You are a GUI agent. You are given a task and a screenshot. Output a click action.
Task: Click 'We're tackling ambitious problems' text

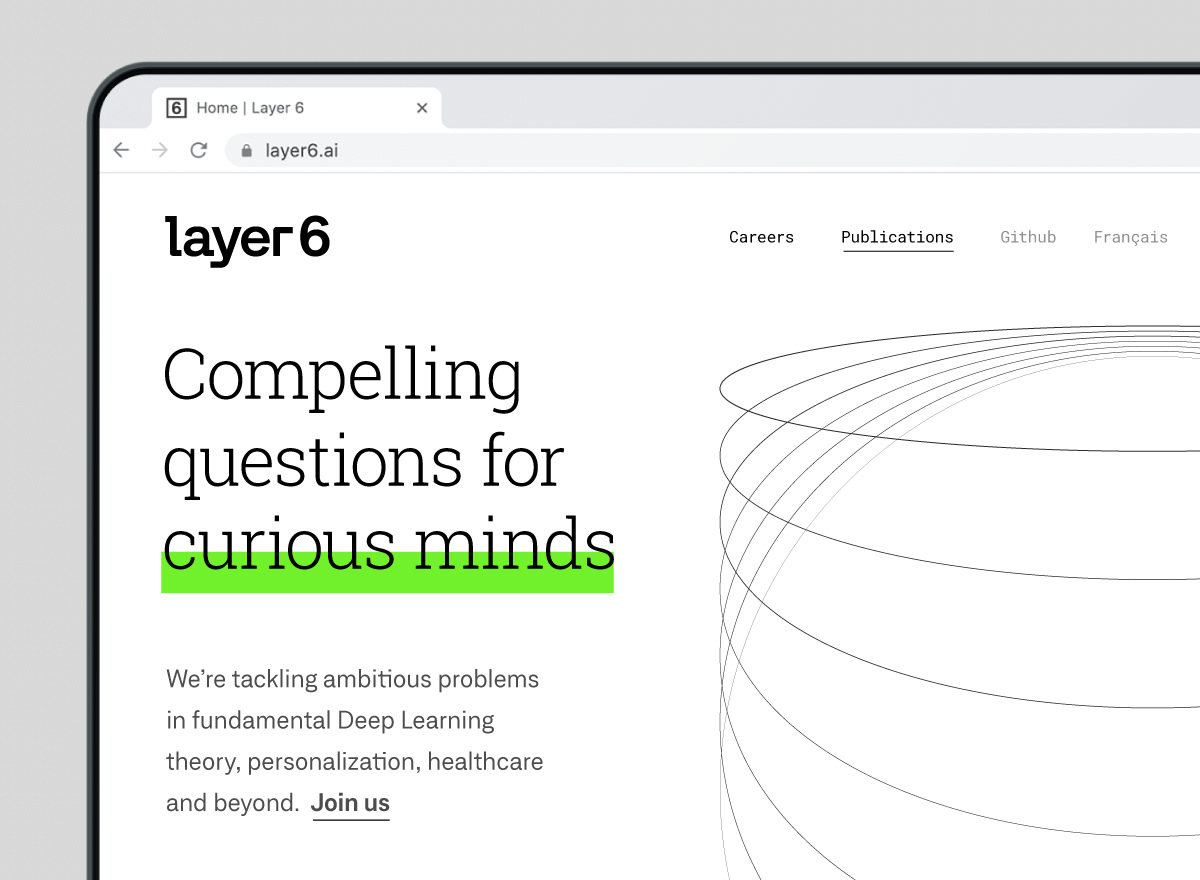pyautogui.click(x=353, y=680)
